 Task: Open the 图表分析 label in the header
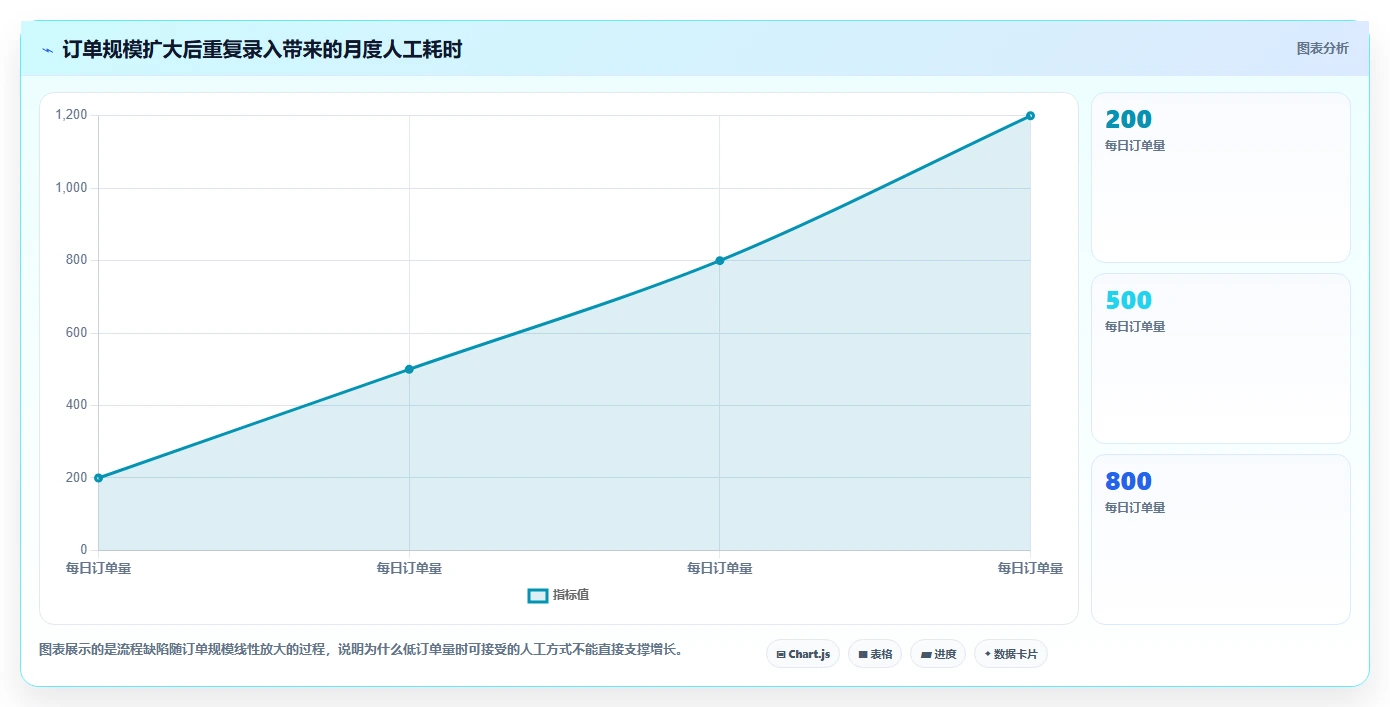click(1322, 48)
